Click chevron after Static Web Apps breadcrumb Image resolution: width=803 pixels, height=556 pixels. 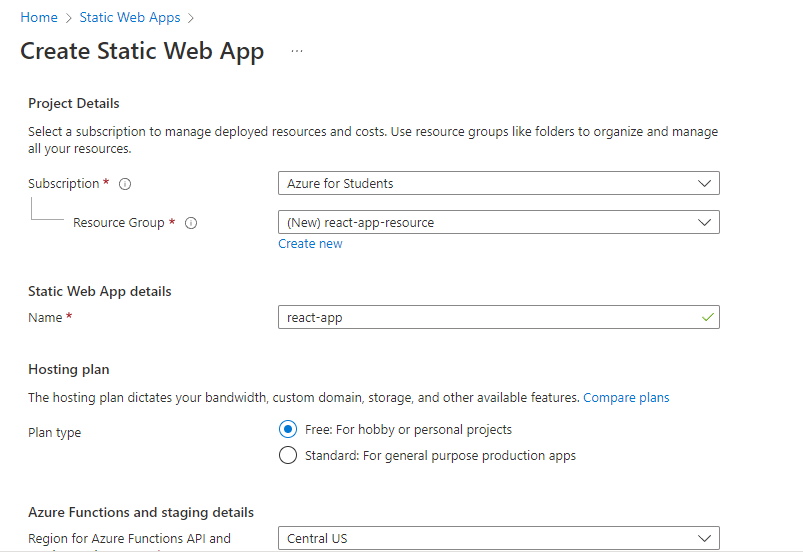pos(190,18)
